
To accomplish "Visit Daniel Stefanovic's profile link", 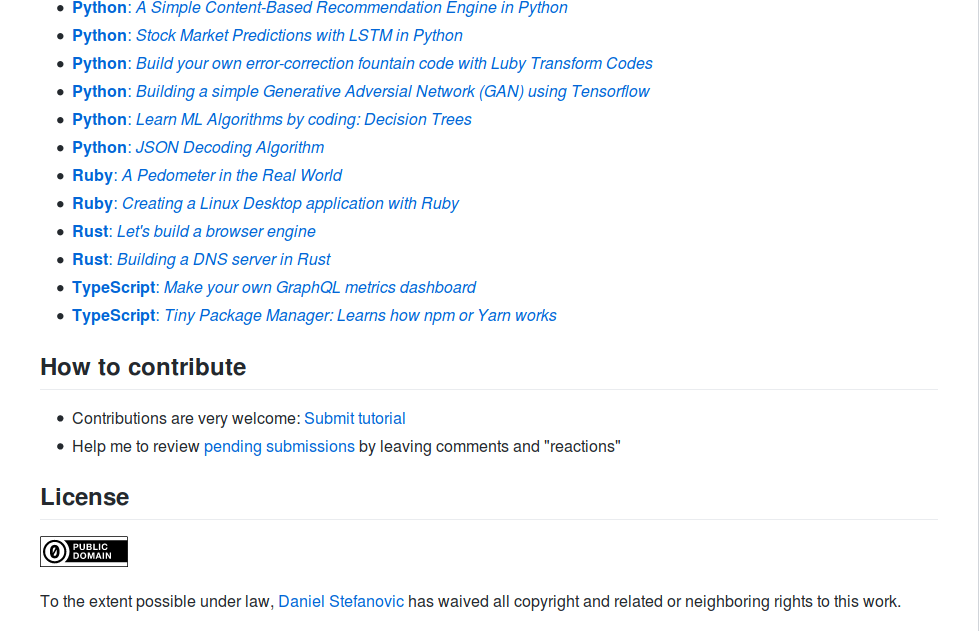I will [341, 601].
